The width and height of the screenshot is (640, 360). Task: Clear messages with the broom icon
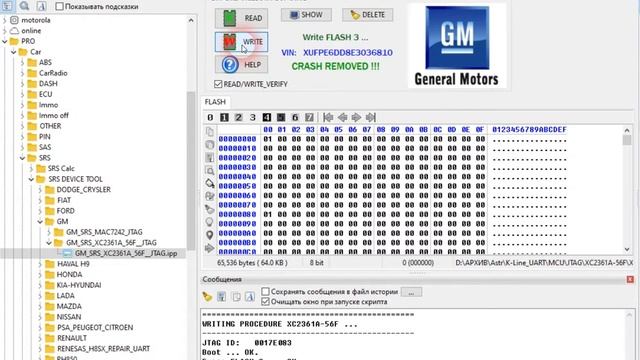(x=207, y=297)
